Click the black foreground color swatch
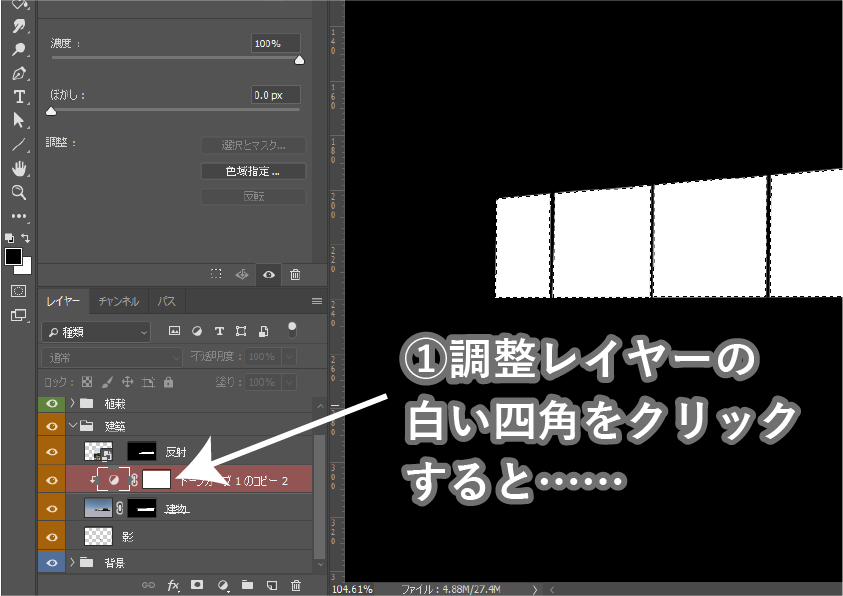843x596 pixels. 13,256
